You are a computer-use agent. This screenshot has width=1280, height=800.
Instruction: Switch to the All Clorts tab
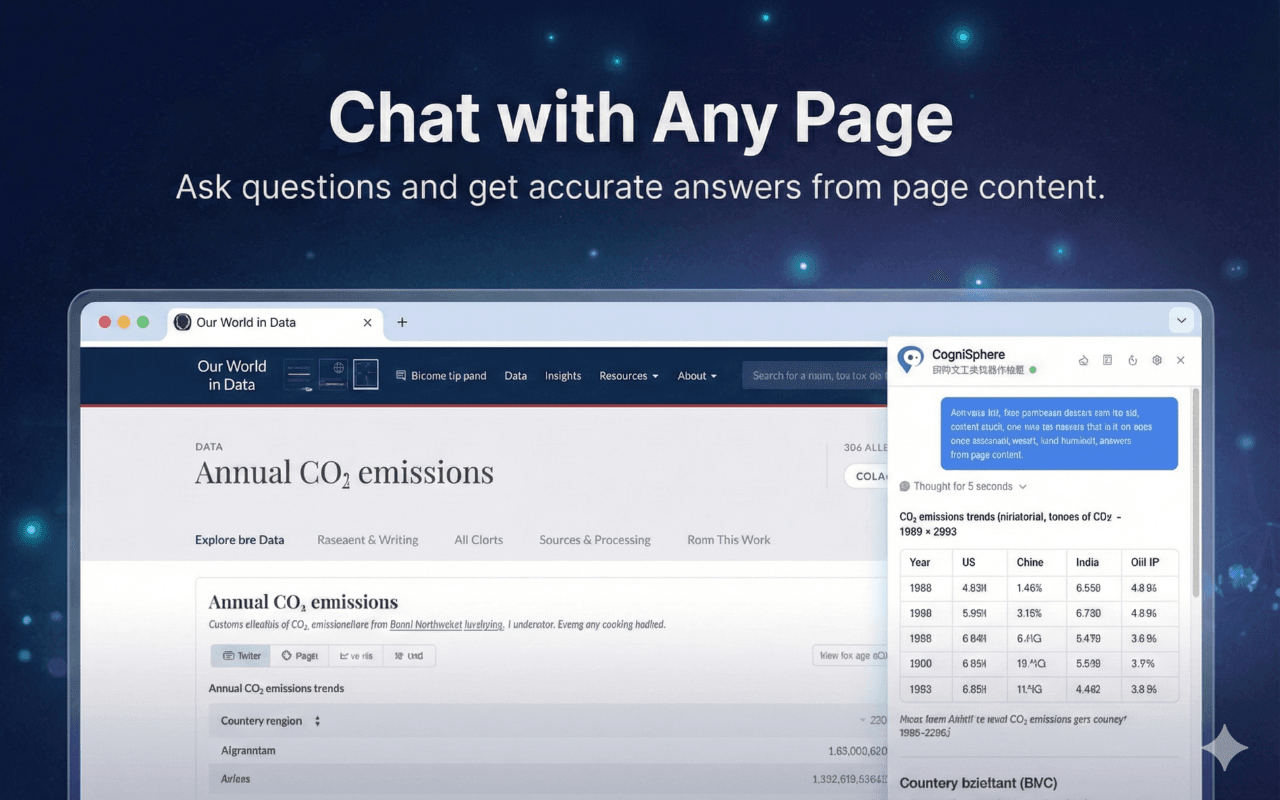[x=478, y=540]
